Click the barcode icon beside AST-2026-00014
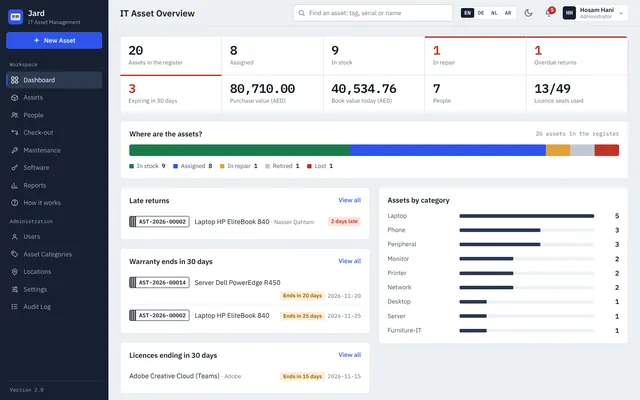The height and width of the screenshot is (400, 640). coord(133,282)
